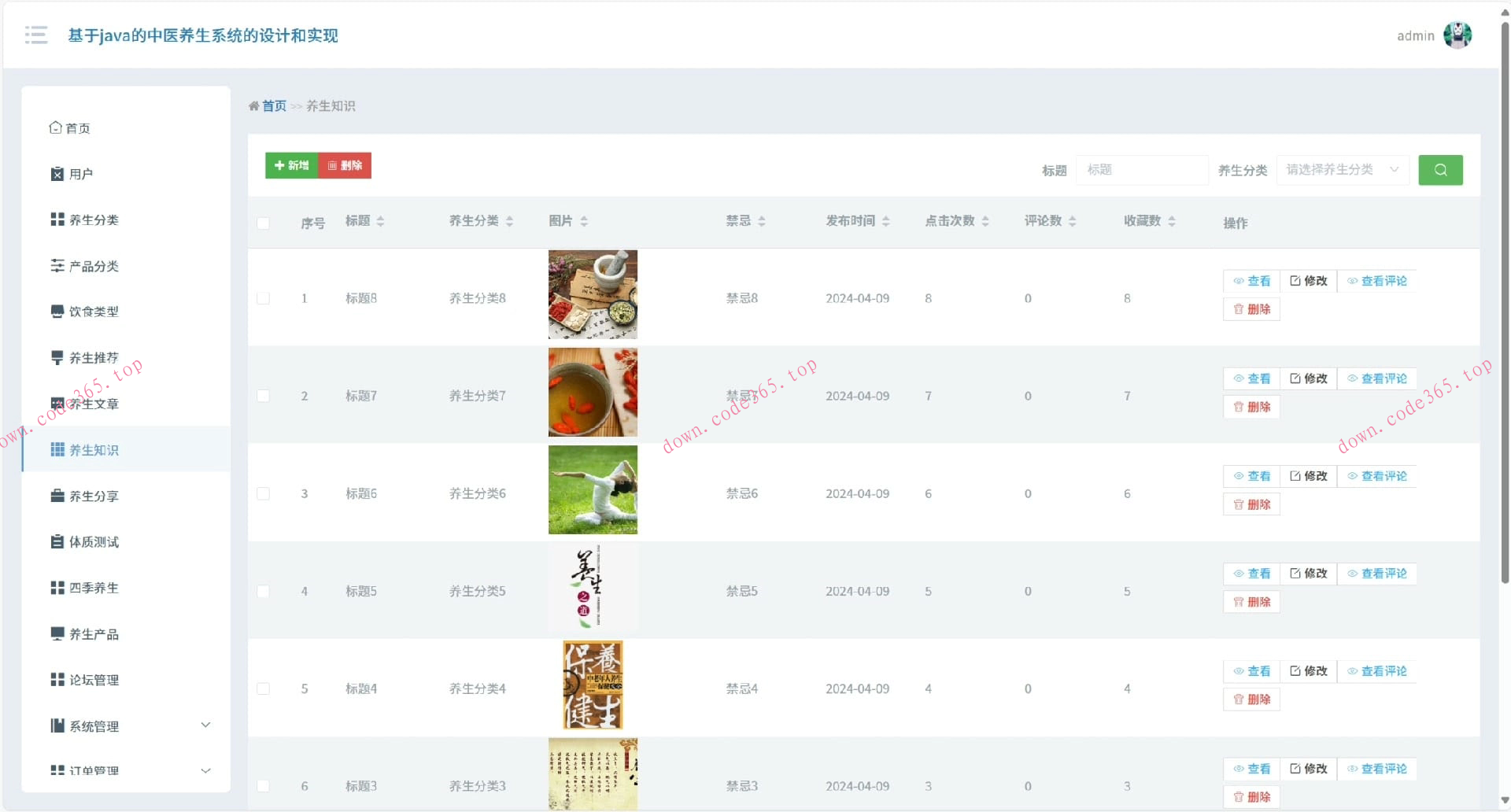The height and width of the screenshot is (812, 1511).
Task: Click the sort arrows on 点击次数 column
Action: 985,222
